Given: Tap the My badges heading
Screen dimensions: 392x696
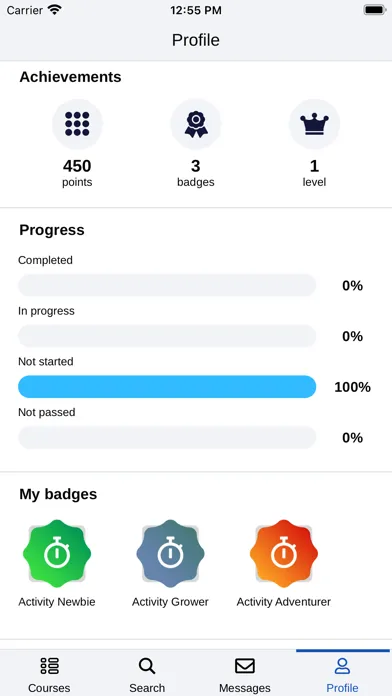Looking at the screenshot, I should tap(58, 494).
